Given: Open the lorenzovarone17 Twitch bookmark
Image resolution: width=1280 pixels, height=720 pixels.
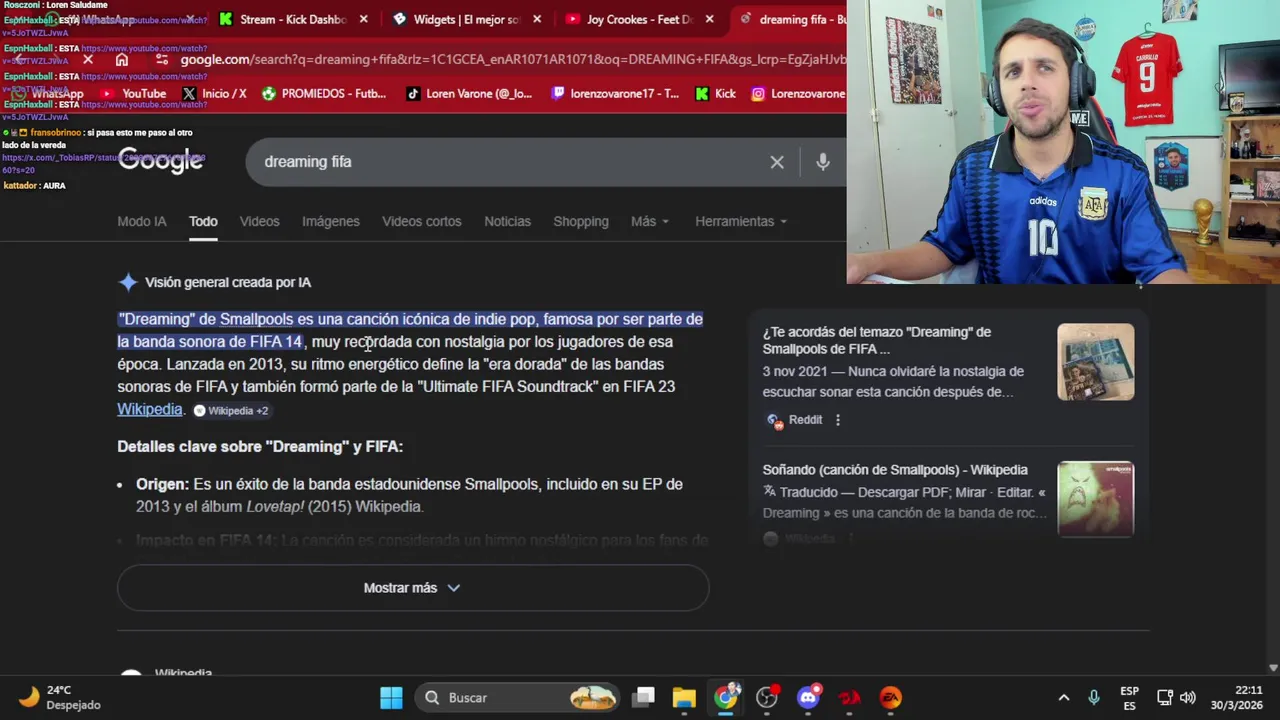Looking at the screenshot, I should tap(615, 93).
